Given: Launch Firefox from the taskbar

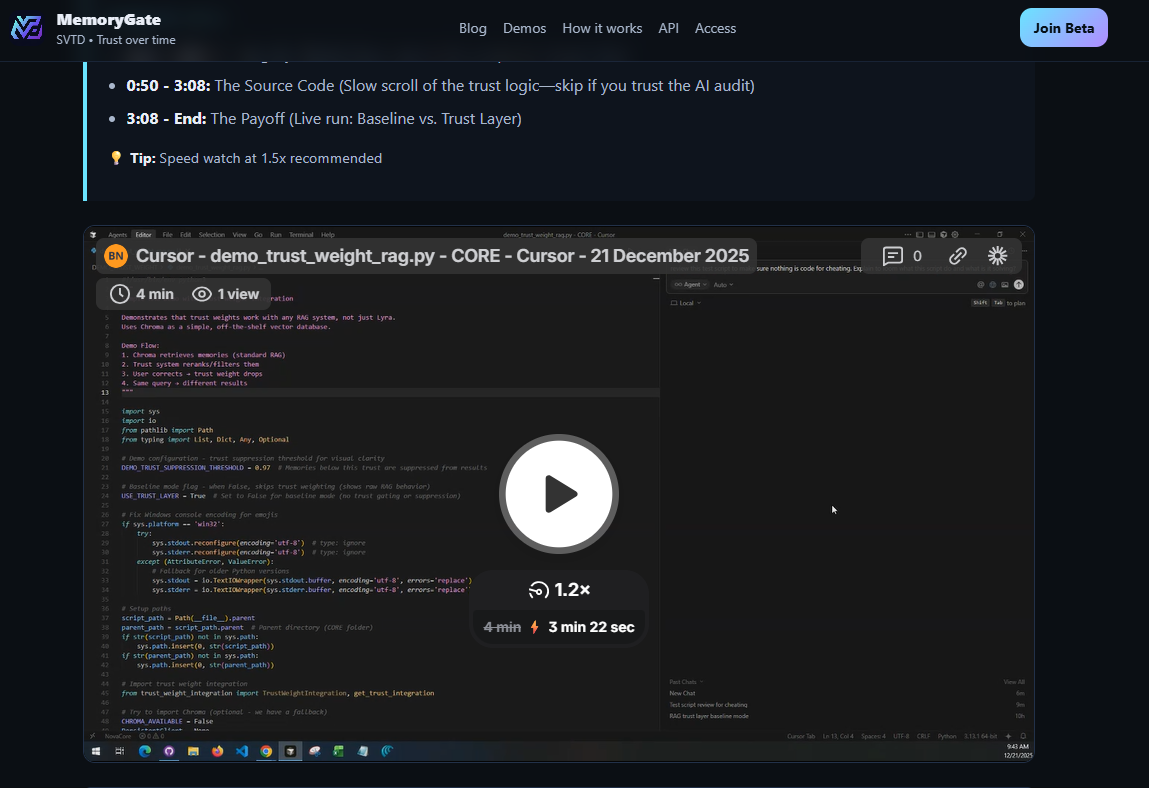Looking at the screenshot, I should [x=218, y=751].
